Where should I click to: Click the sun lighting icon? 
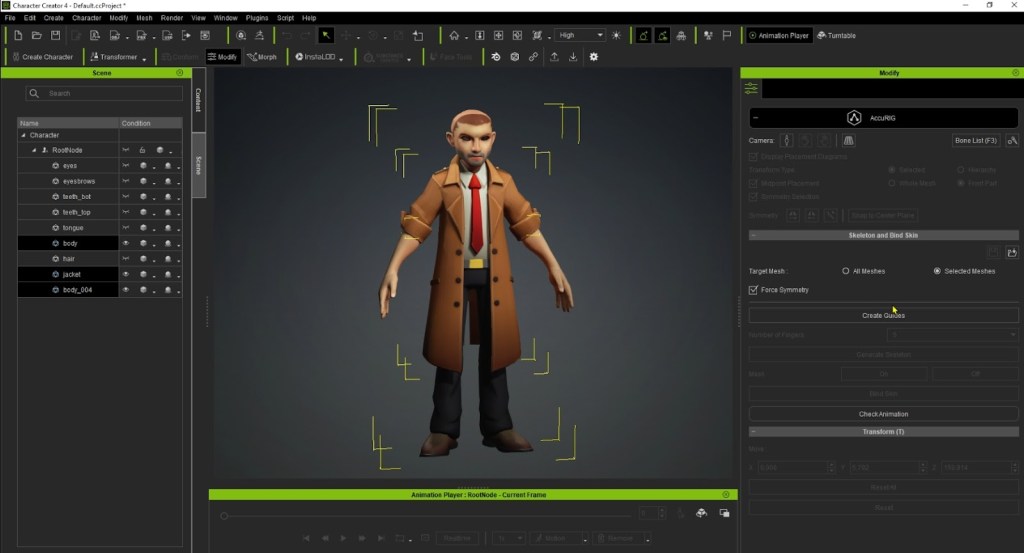616,35
